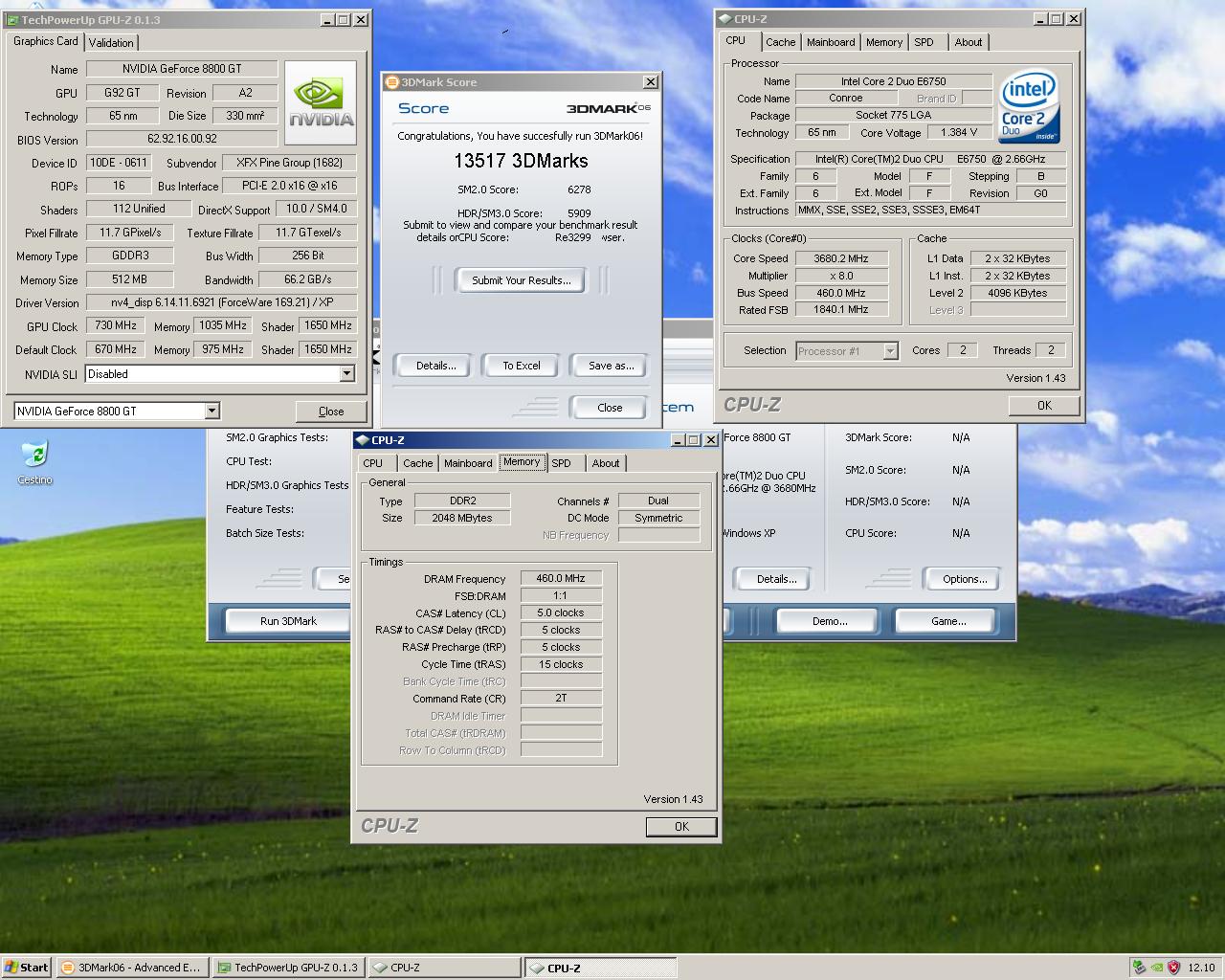Image resolution: width=1225 pixels, height=980 pixels.
Task: Click the CPU-Z memory window title icon
Action: [363, 440]
